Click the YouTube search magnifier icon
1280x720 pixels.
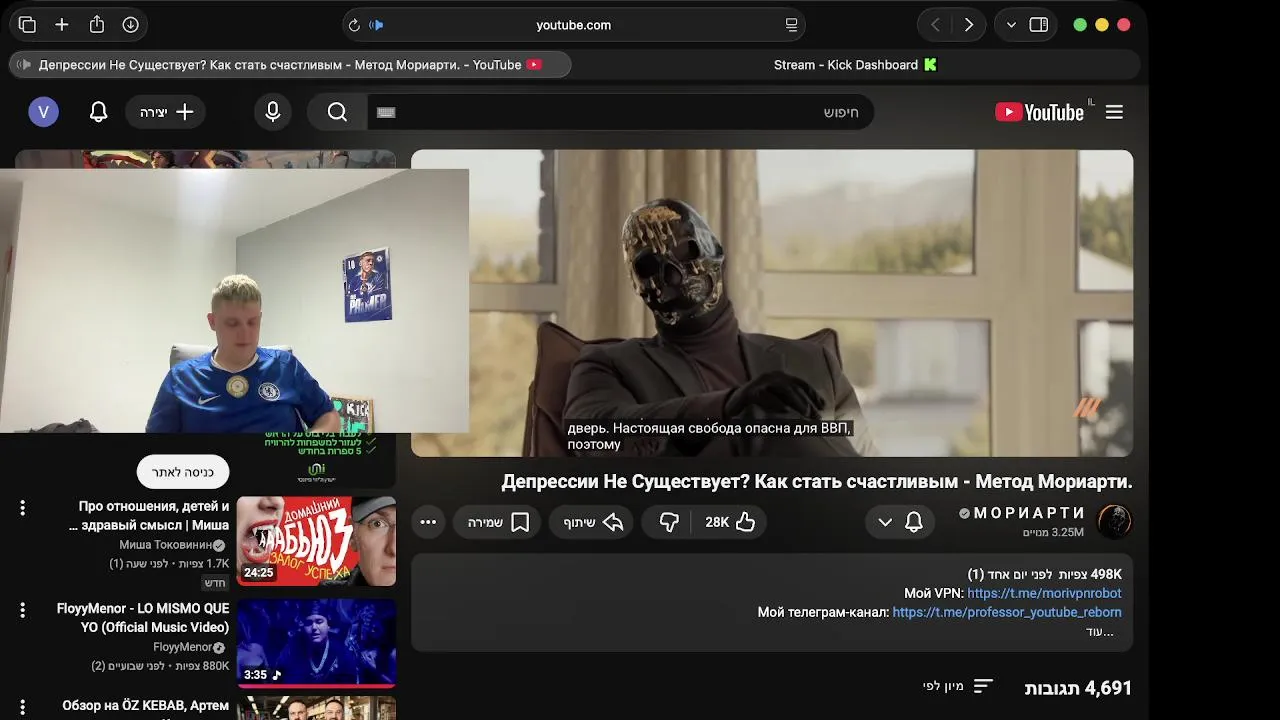(337, 112)
